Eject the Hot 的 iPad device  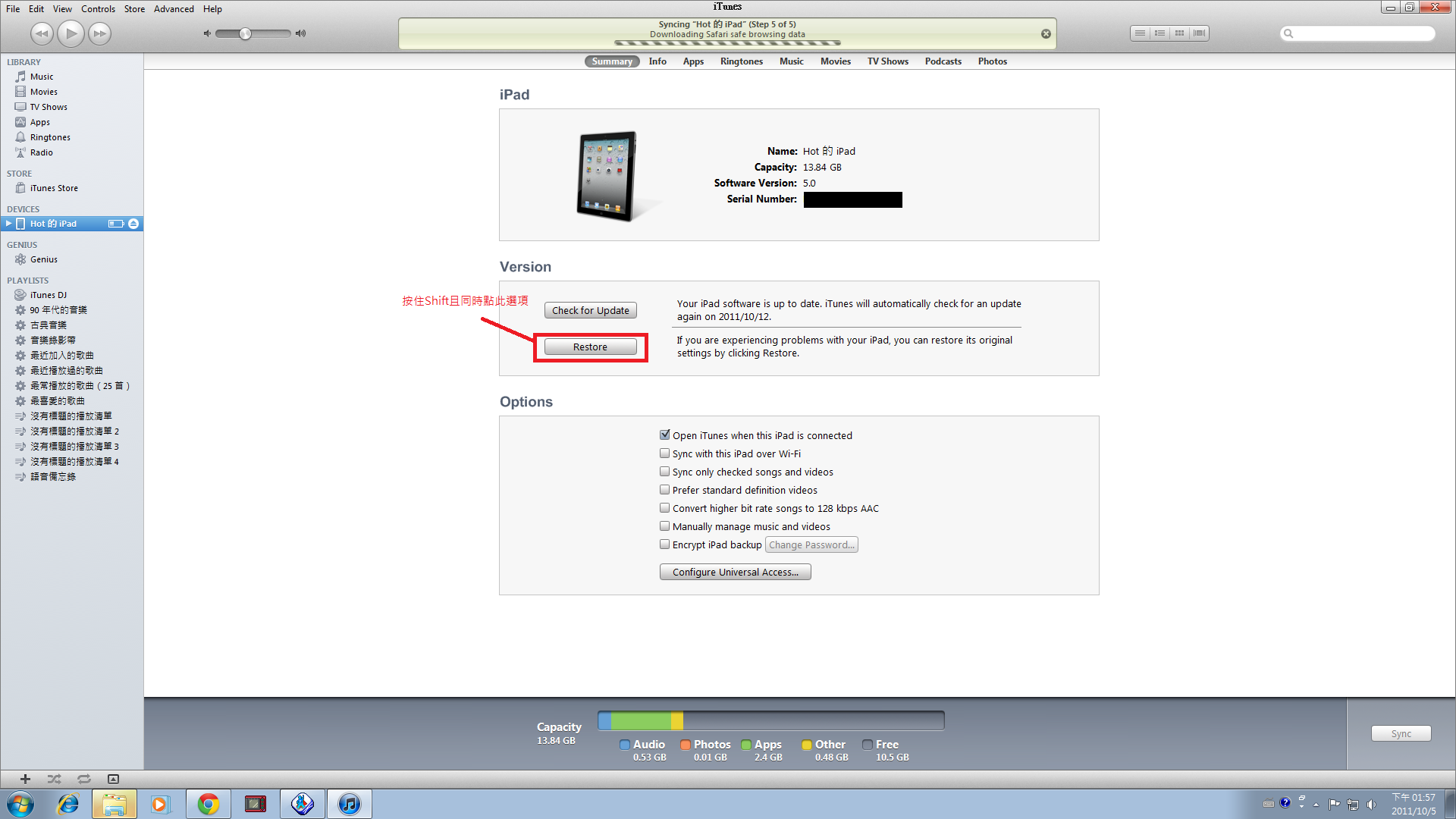(133, 224)
